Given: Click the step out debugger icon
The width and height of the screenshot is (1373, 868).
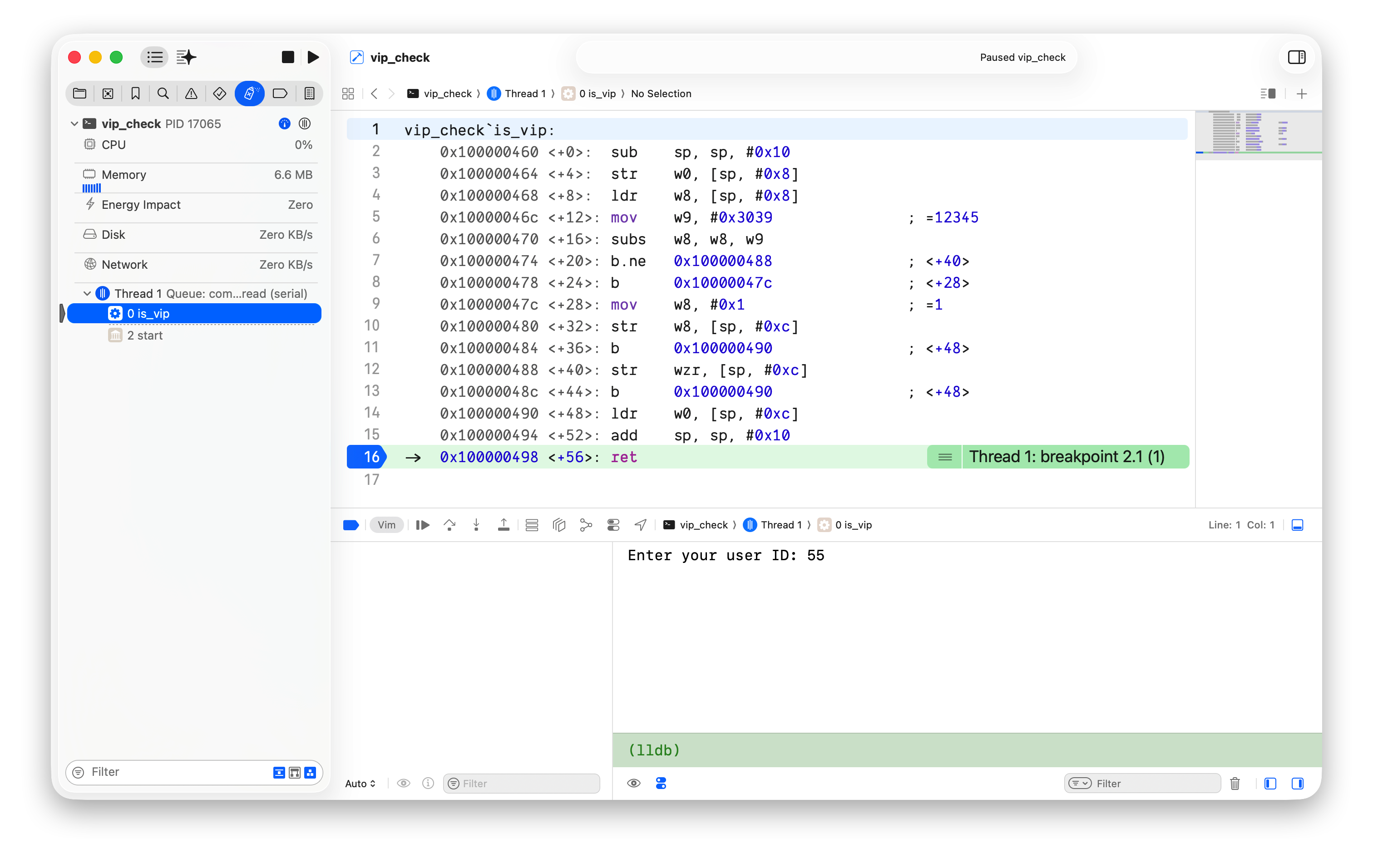Looking at the screenshot, I should 504,525.
